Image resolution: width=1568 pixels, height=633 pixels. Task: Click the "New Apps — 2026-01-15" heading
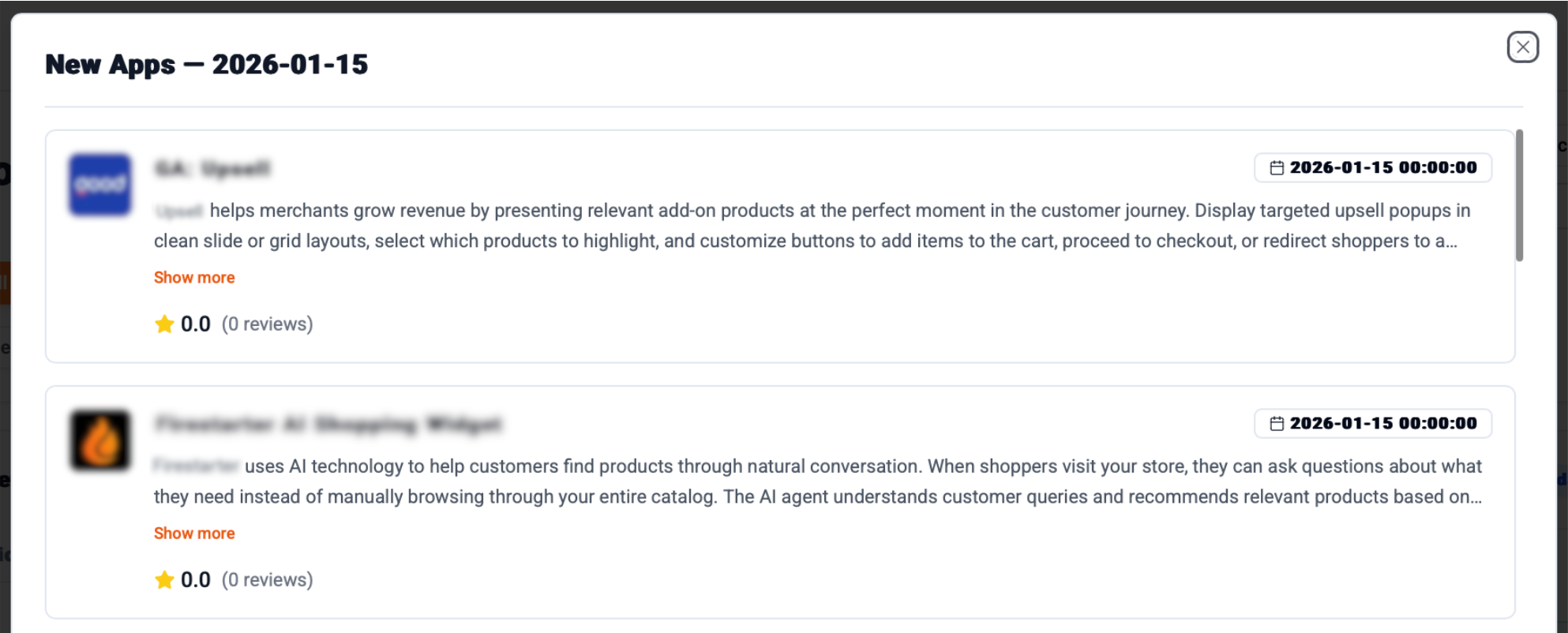207,65
